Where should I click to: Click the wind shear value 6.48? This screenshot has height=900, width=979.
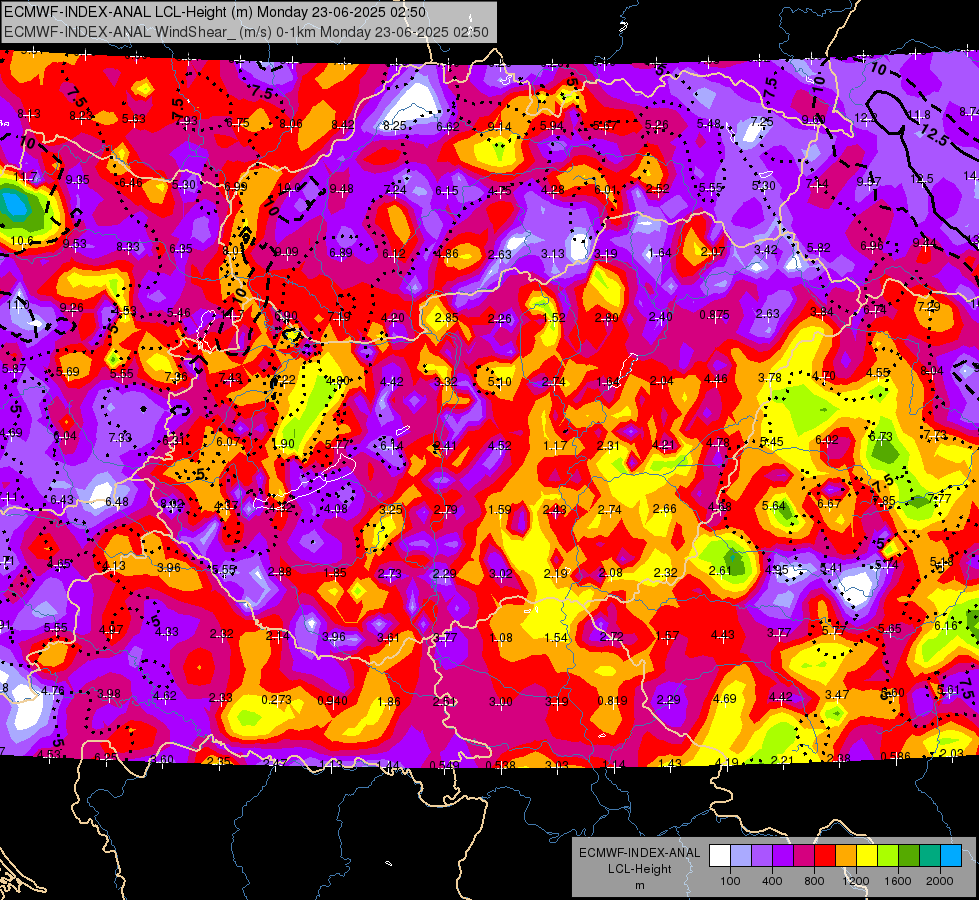pos(117,502)
